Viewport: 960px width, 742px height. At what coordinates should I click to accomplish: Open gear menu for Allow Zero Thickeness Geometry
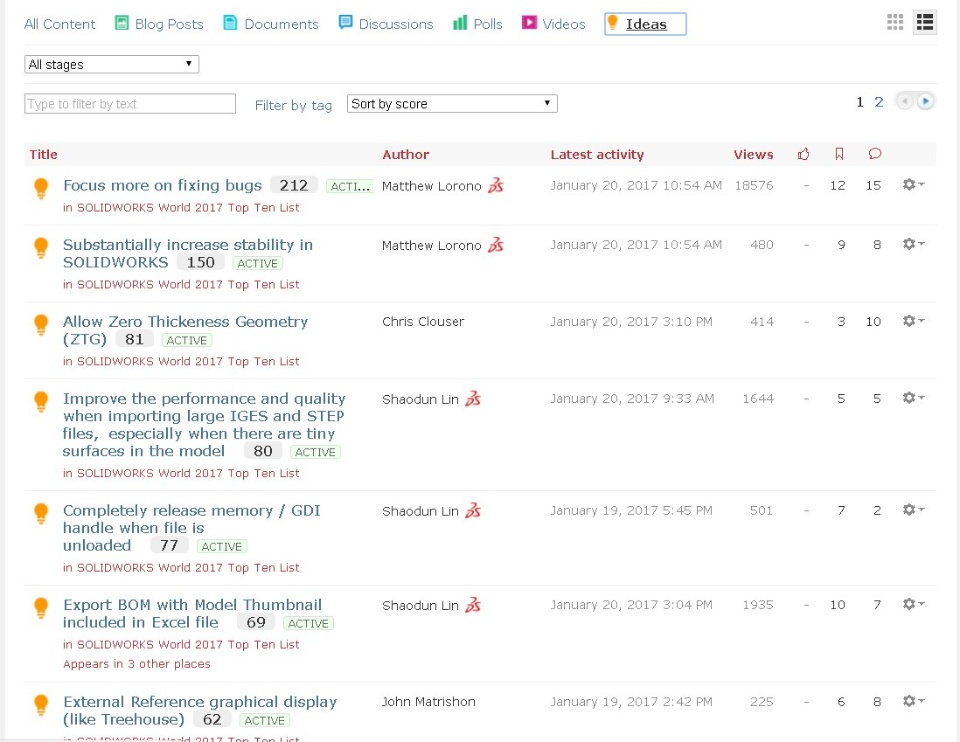pyautogui.click(x=913, y=321)
